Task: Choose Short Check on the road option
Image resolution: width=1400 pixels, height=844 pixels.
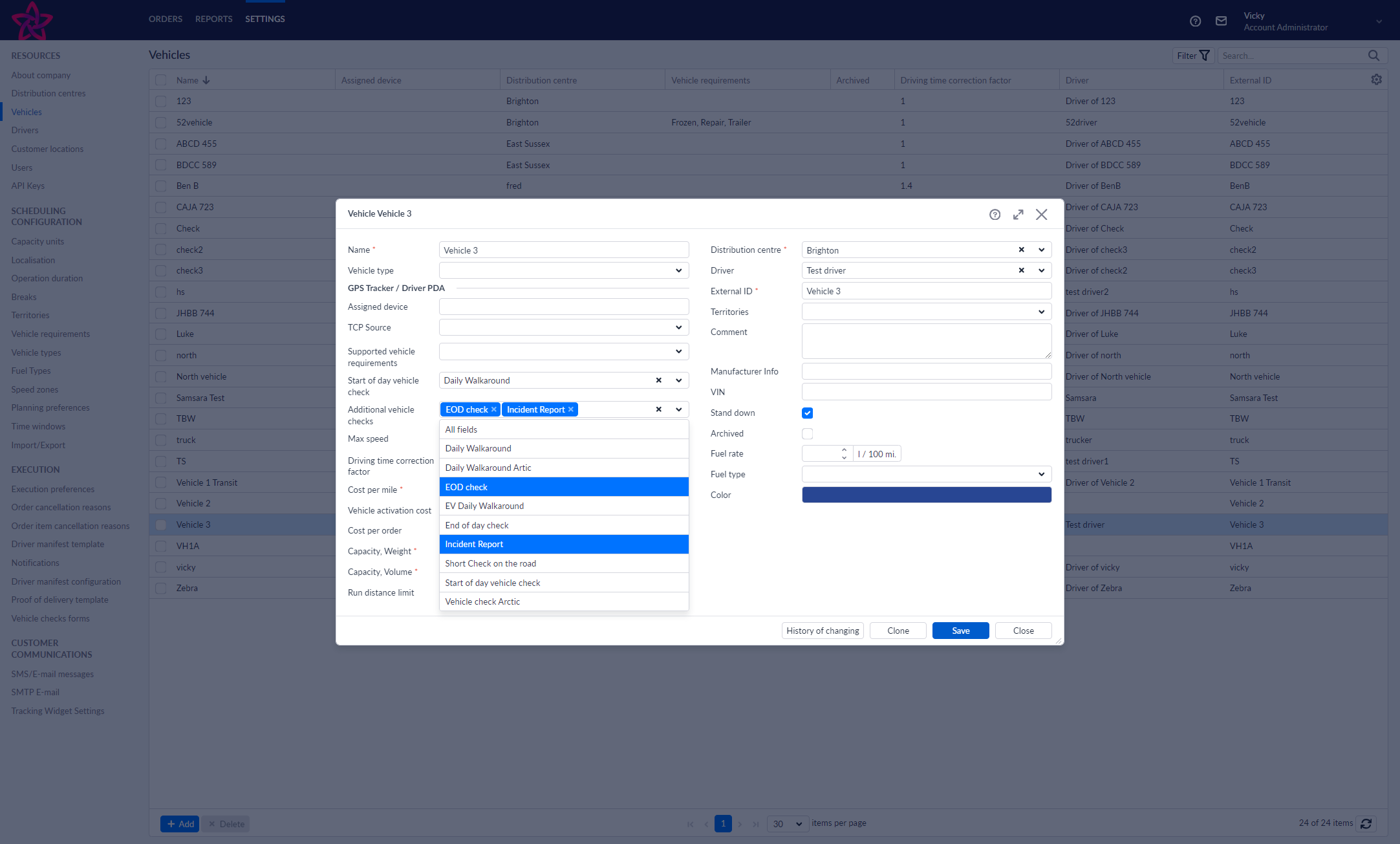Action: [x=564, y=563]
